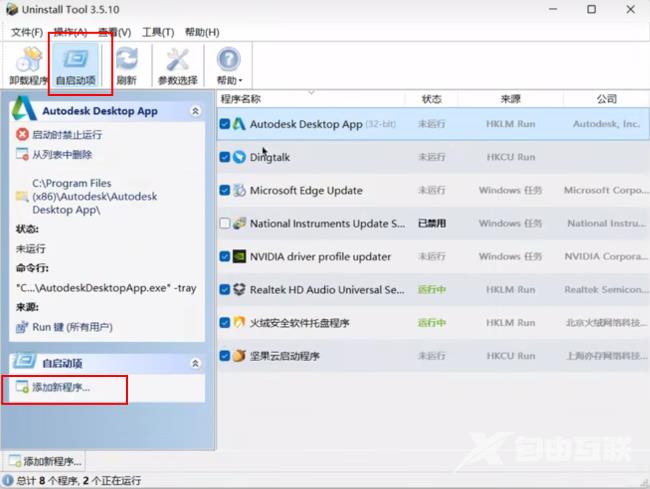Click 添加新程序 button in bottom bar
This screenshot has height=489, width=650.
tap(46, 461)
